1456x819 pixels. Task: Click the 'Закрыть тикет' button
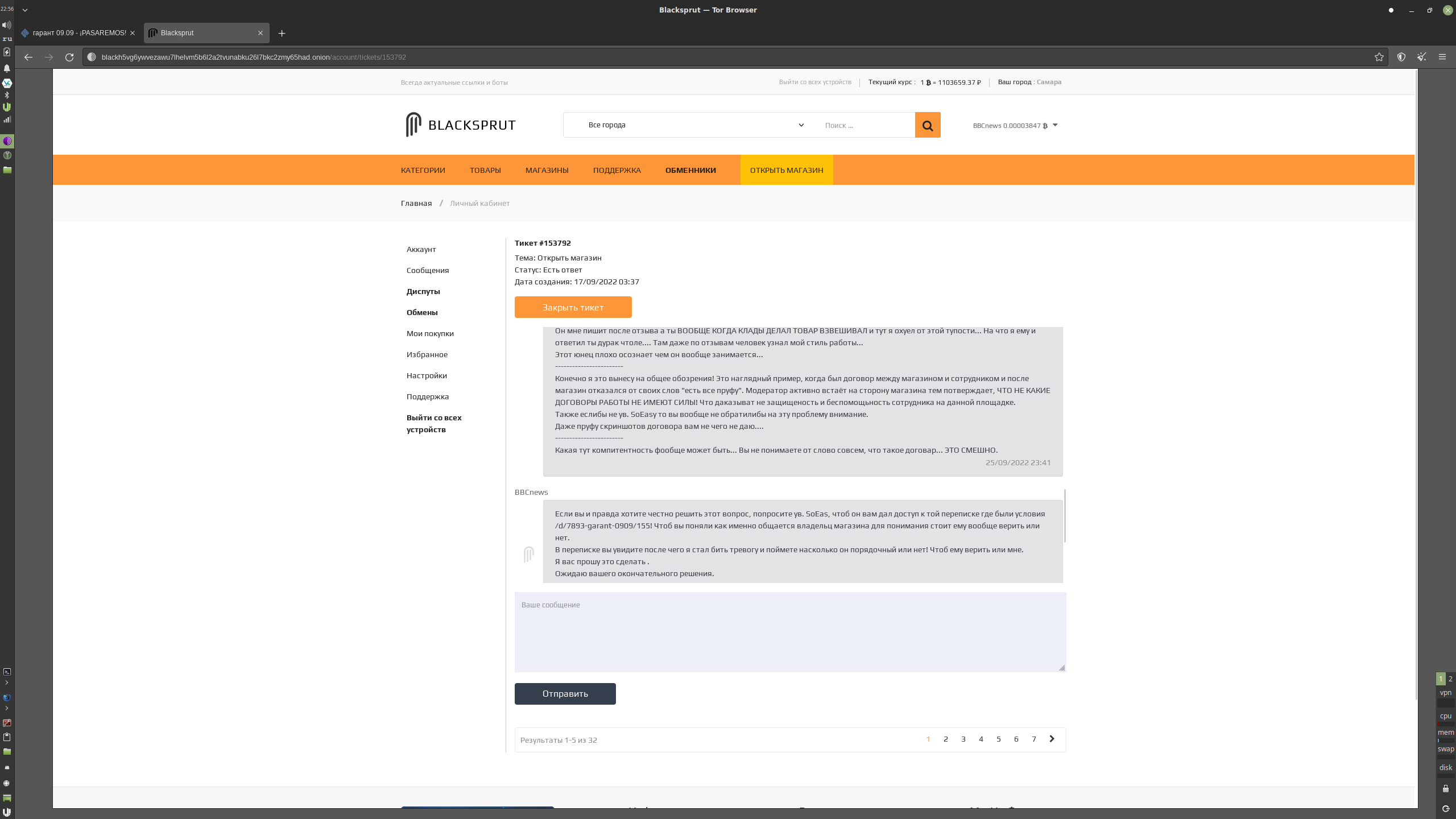pos(573,307)
